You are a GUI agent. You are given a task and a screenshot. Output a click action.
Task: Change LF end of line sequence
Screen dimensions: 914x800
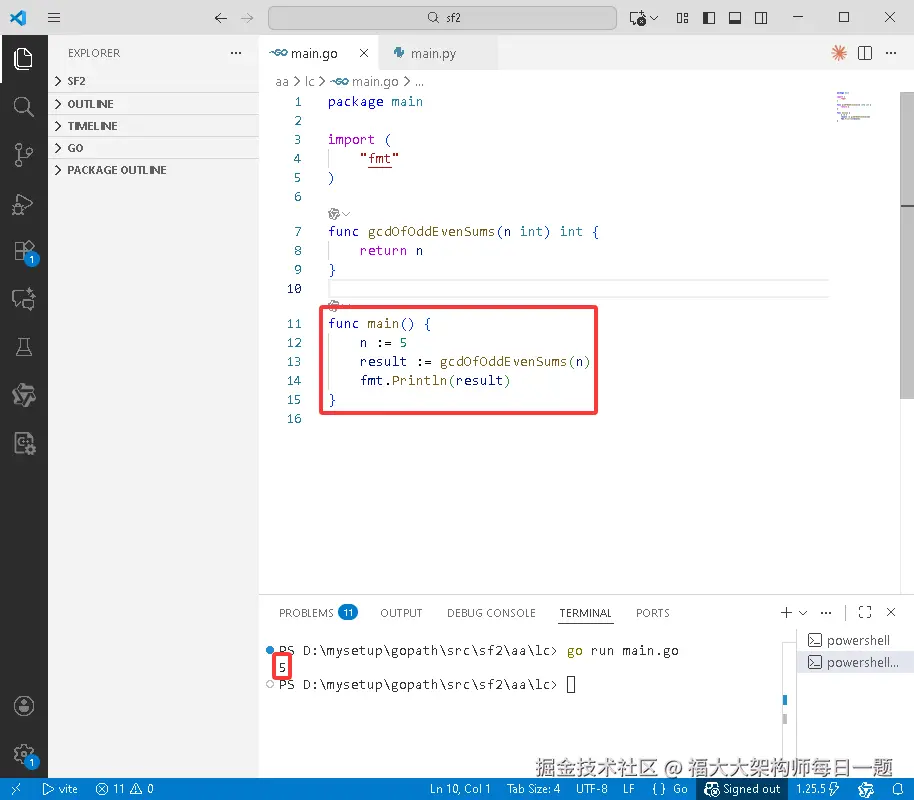click(628, 789)
